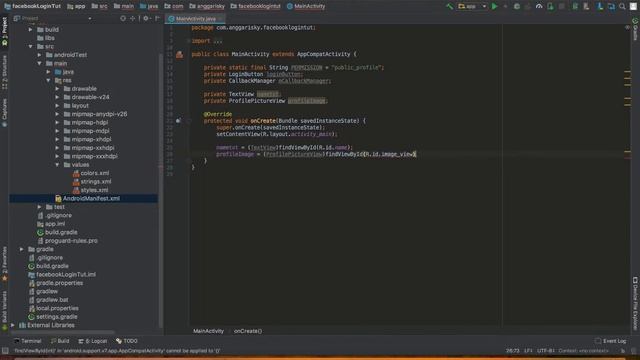The height and width of the screenshot is (360, 640).
Task: Click tool window toggle icon in status bar corner
Action: 5,351
